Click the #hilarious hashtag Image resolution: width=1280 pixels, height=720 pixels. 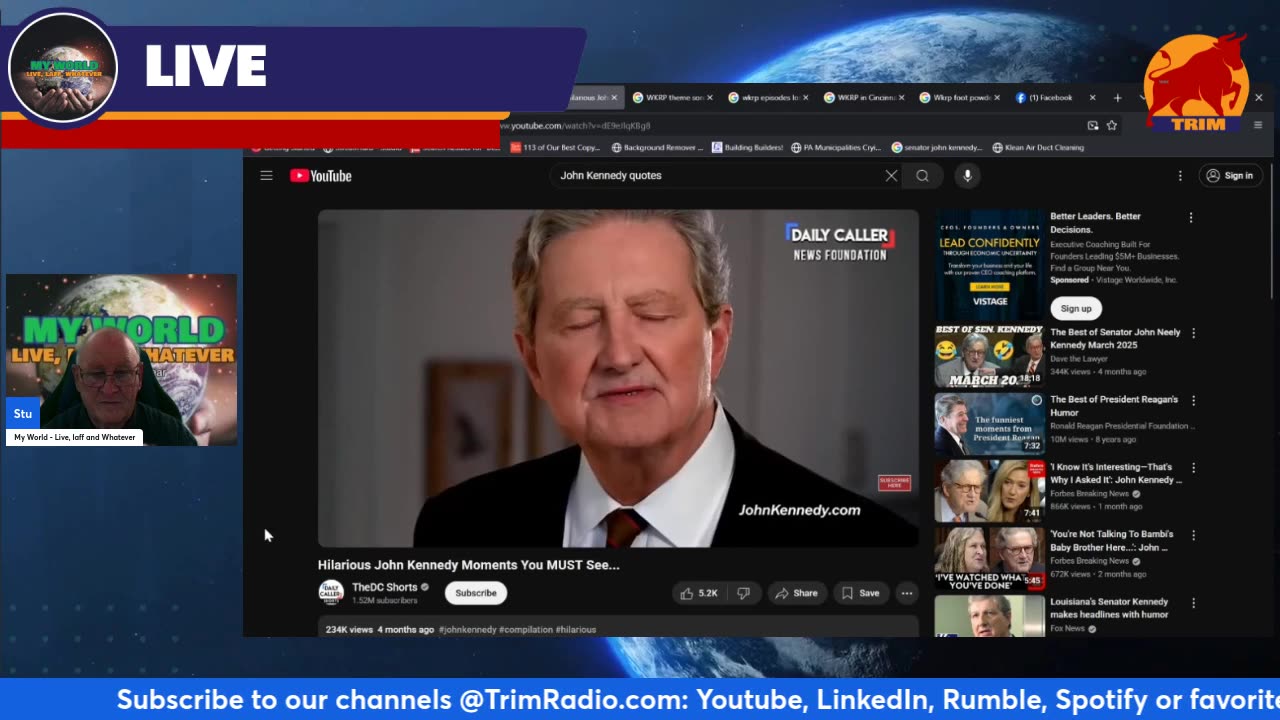pos(576,630)
